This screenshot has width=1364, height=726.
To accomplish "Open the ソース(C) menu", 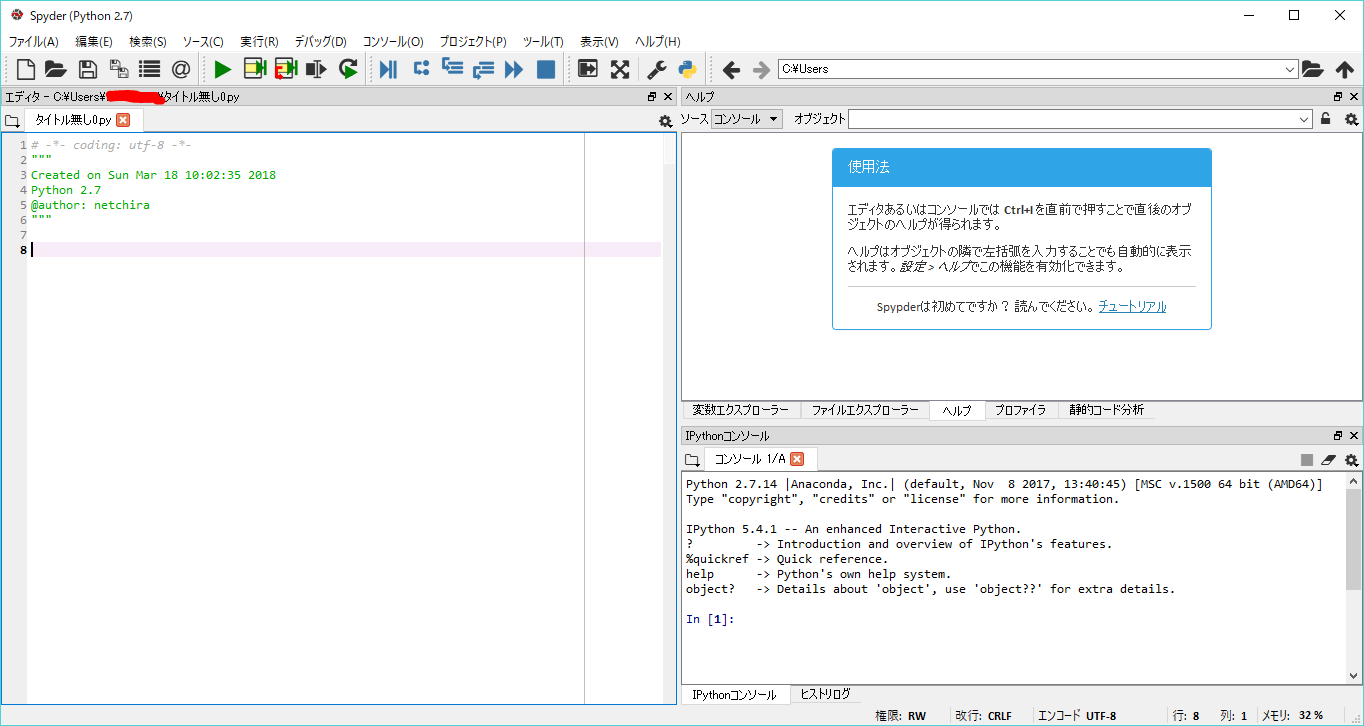I will click(203, 42).
